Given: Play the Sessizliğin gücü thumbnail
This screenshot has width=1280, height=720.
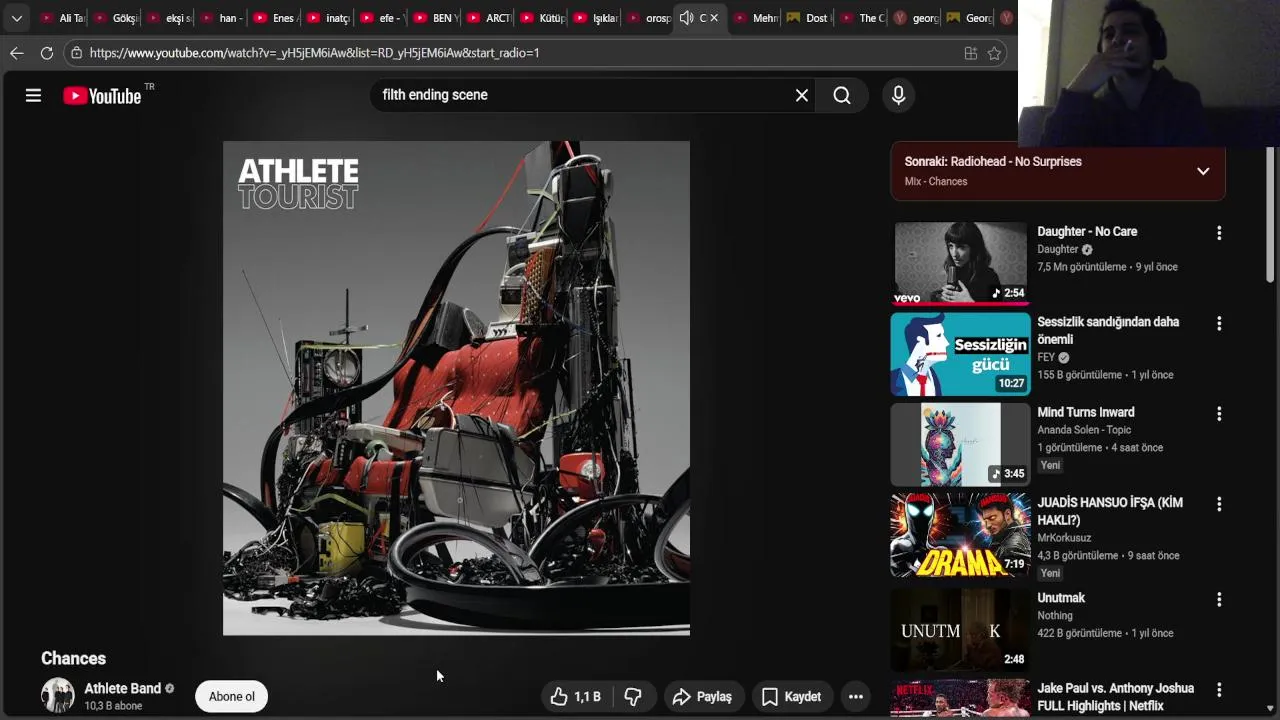Looking at the screenshot, I should coord(960,354).
